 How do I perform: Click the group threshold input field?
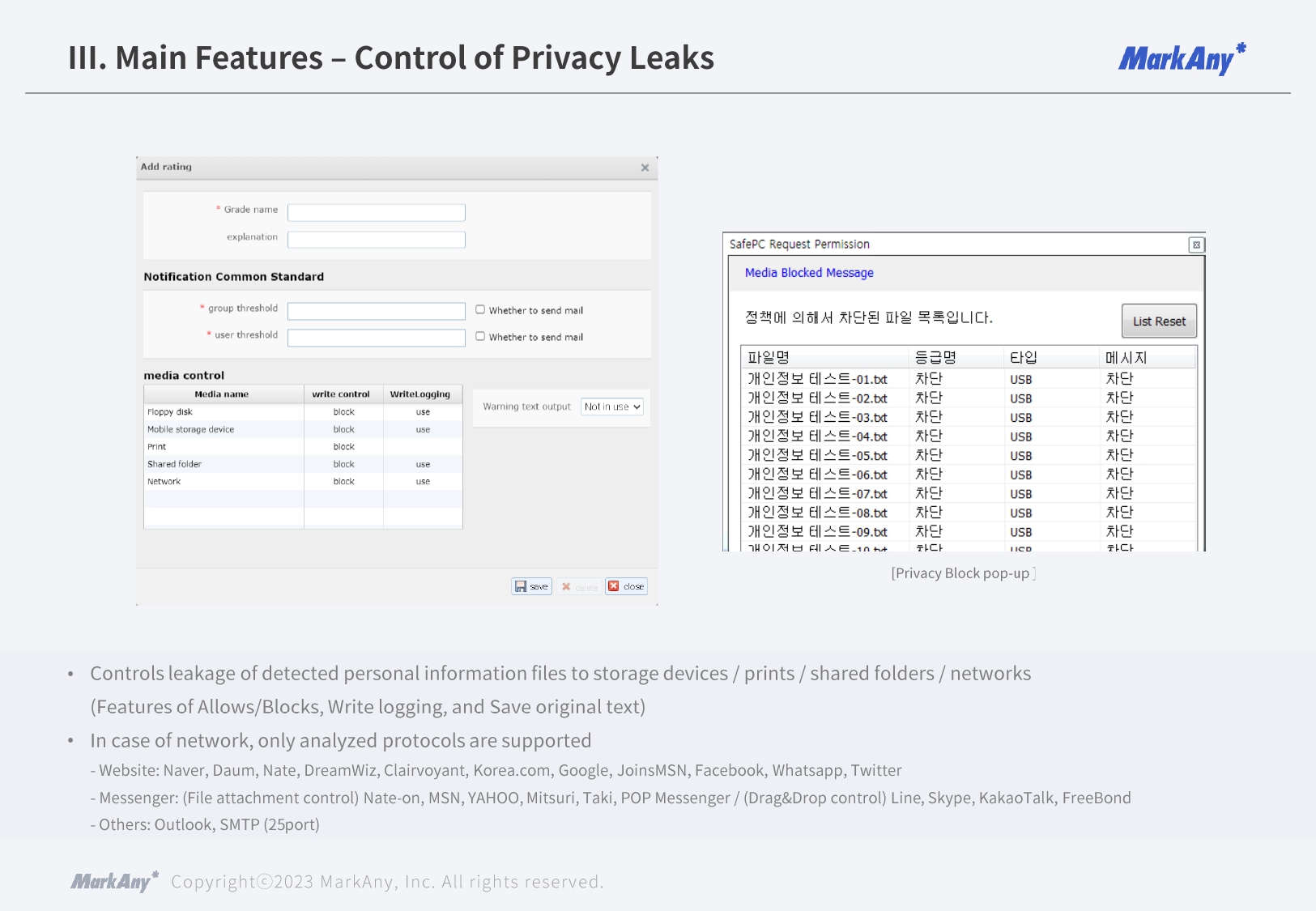(x=376, y=311)
